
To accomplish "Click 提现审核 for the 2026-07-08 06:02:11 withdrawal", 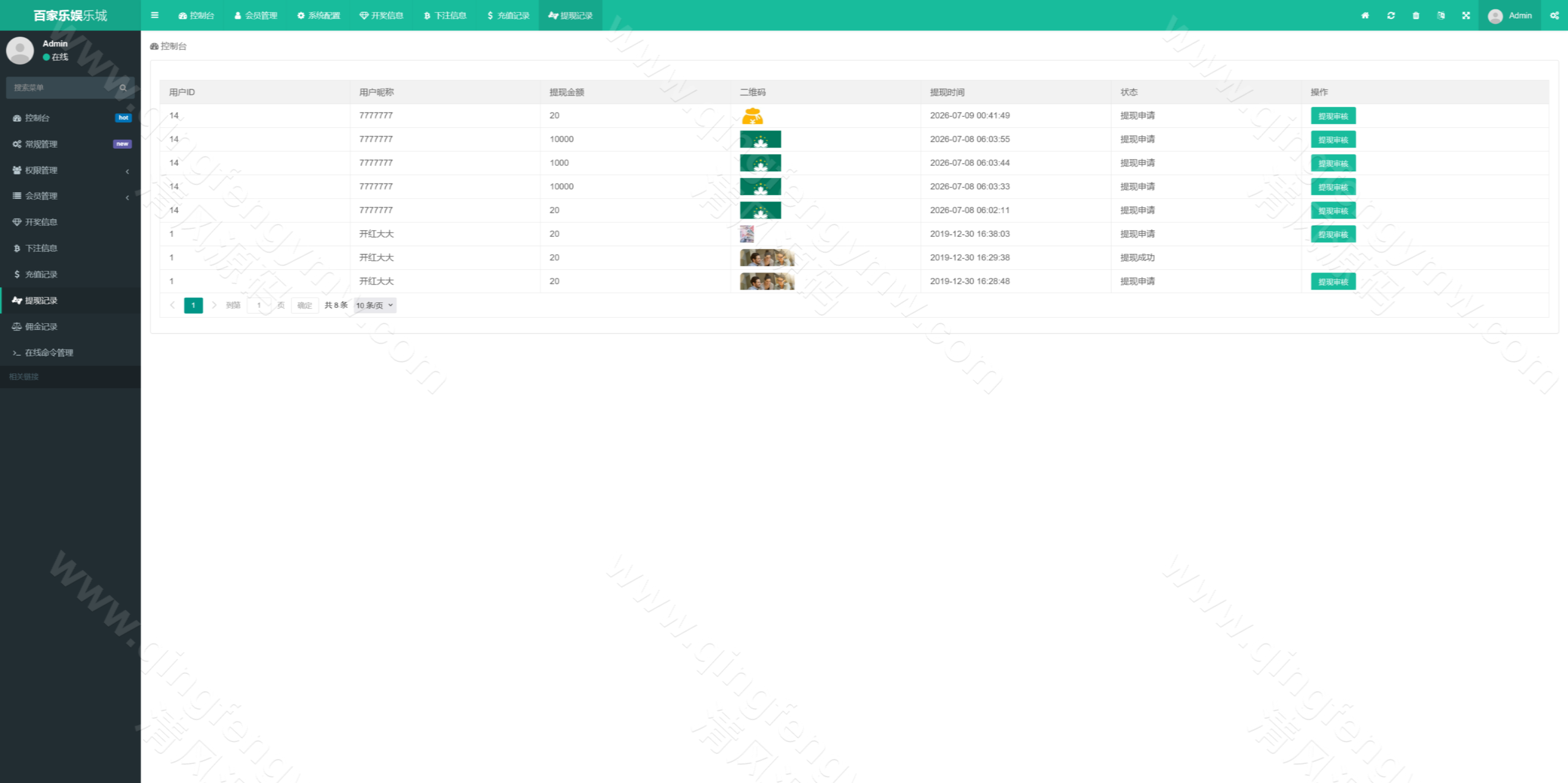I will coord(1333,211).
